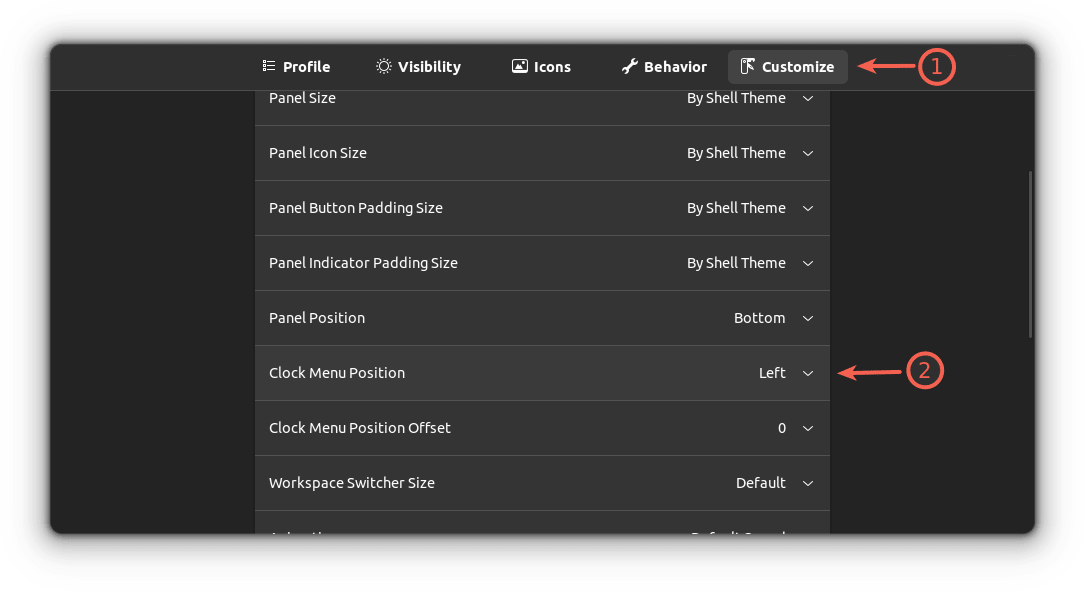Click the Profile tab list icon
The width and height of the screenshot is (1087, 592).
(269, 66)
